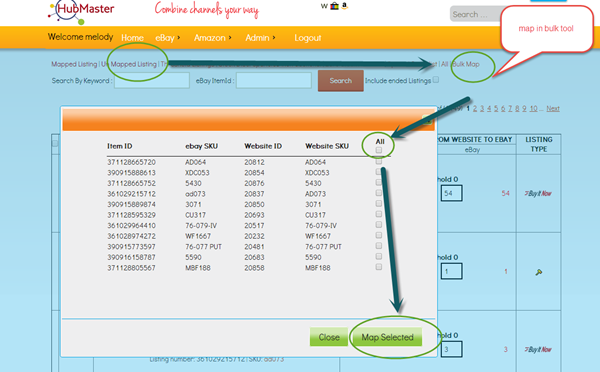Screen dimensions: 600x372
Task: Click item ID 390915888613
Action: (x=131, y=173)
